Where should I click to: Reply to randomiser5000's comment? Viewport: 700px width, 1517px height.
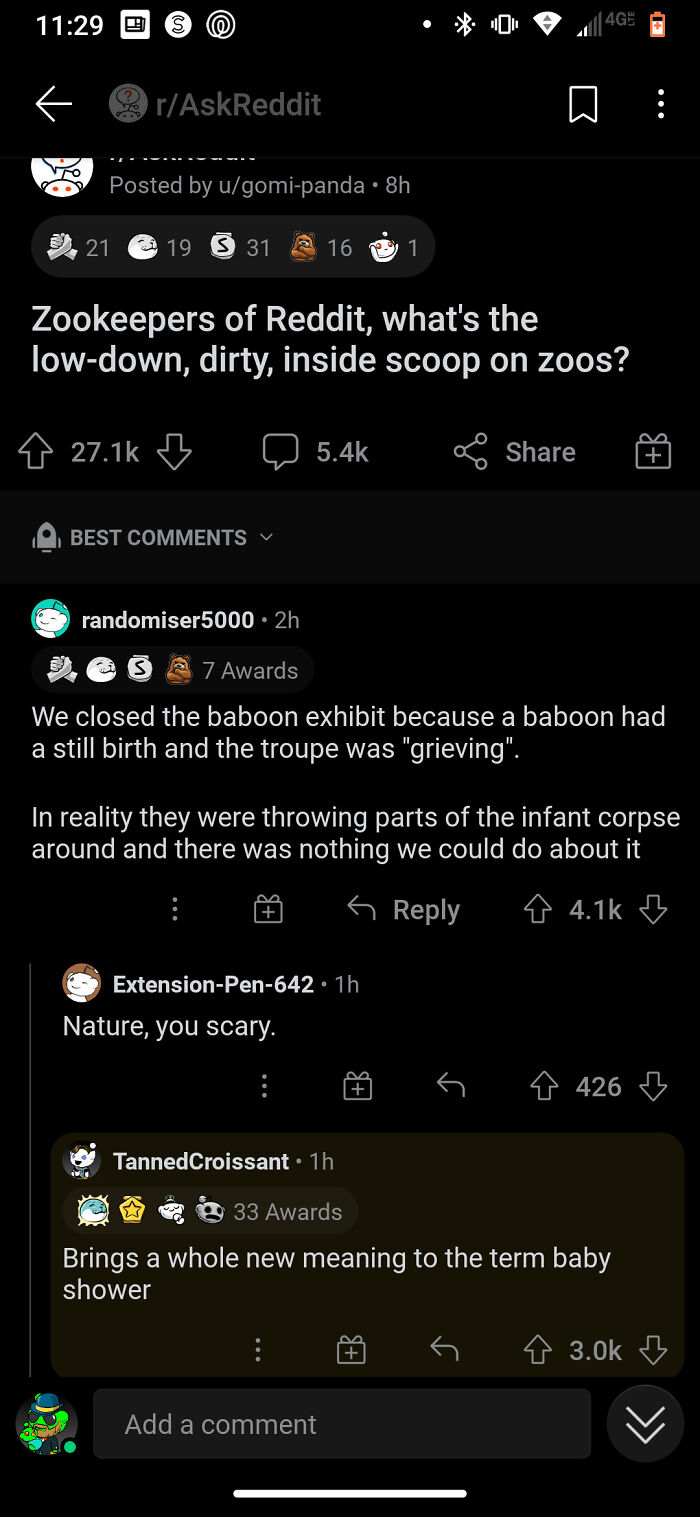pos(403,909)
